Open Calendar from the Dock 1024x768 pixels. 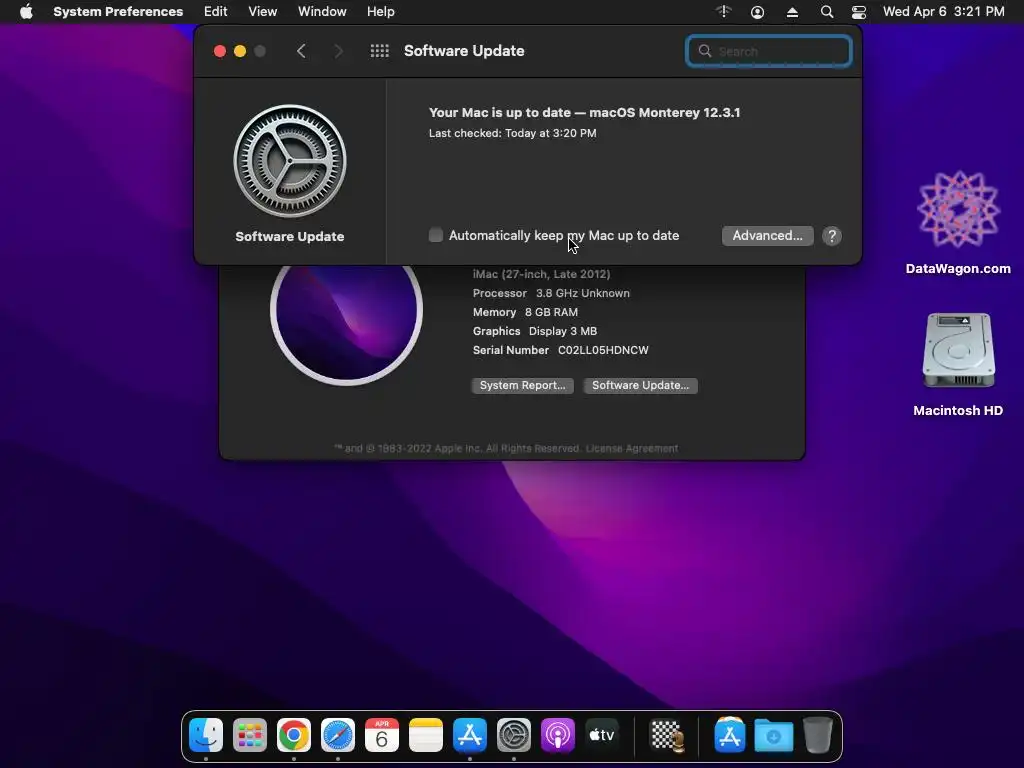(x=381, y=735)
